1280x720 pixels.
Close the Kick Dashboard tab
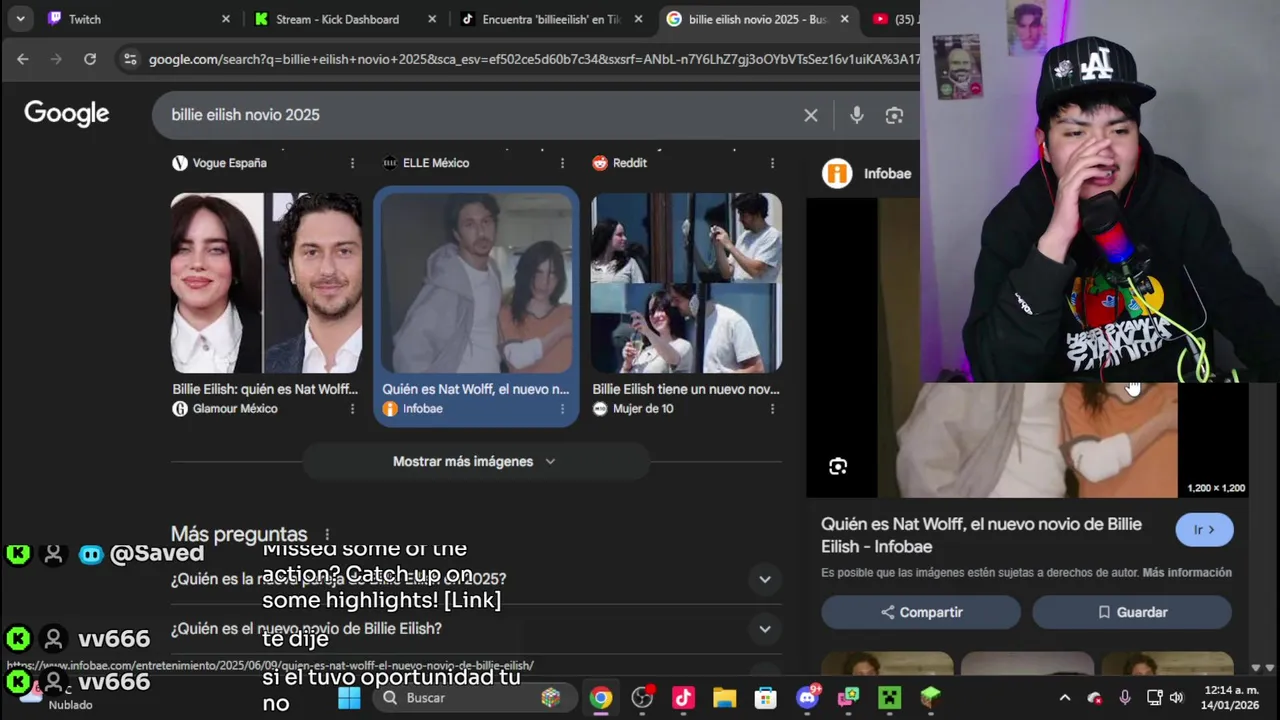tap(432, 19)
